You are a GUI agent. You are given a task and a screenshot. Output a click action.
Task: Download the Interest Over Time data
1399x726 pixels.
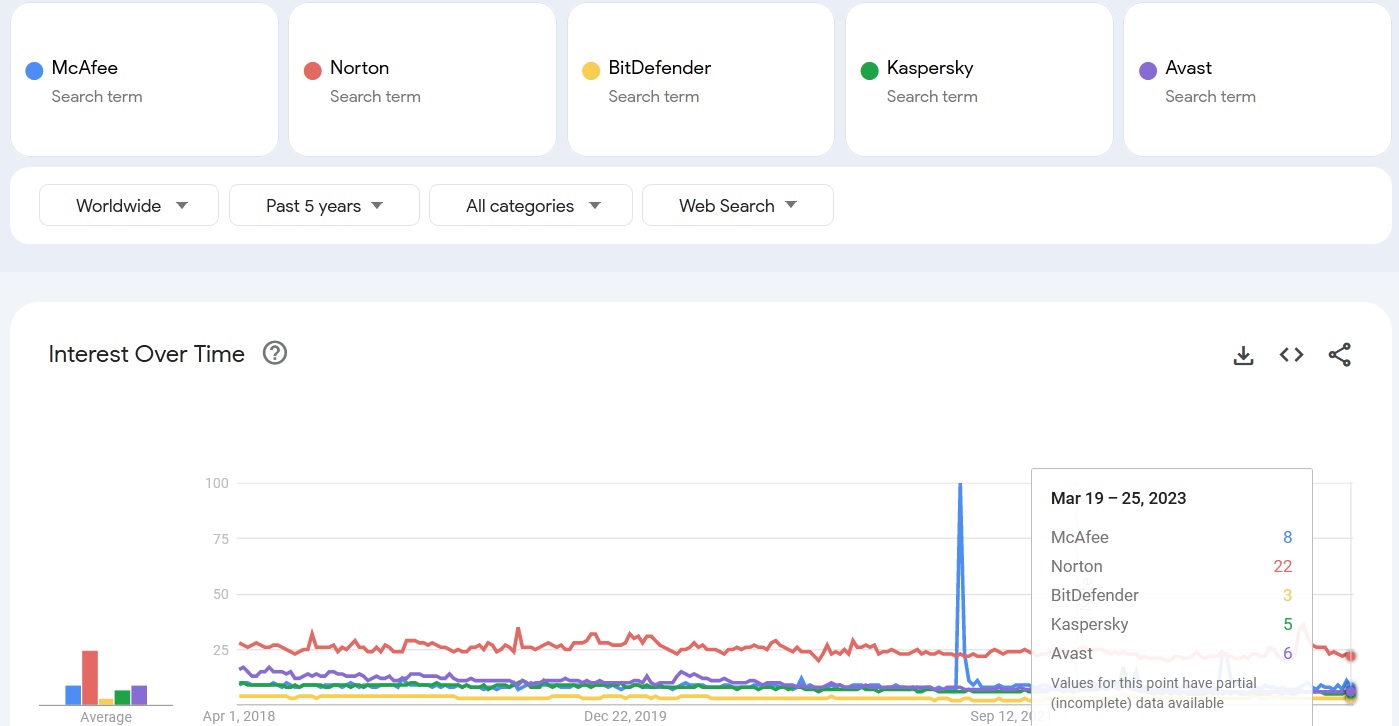click(x=1243, y=355)
